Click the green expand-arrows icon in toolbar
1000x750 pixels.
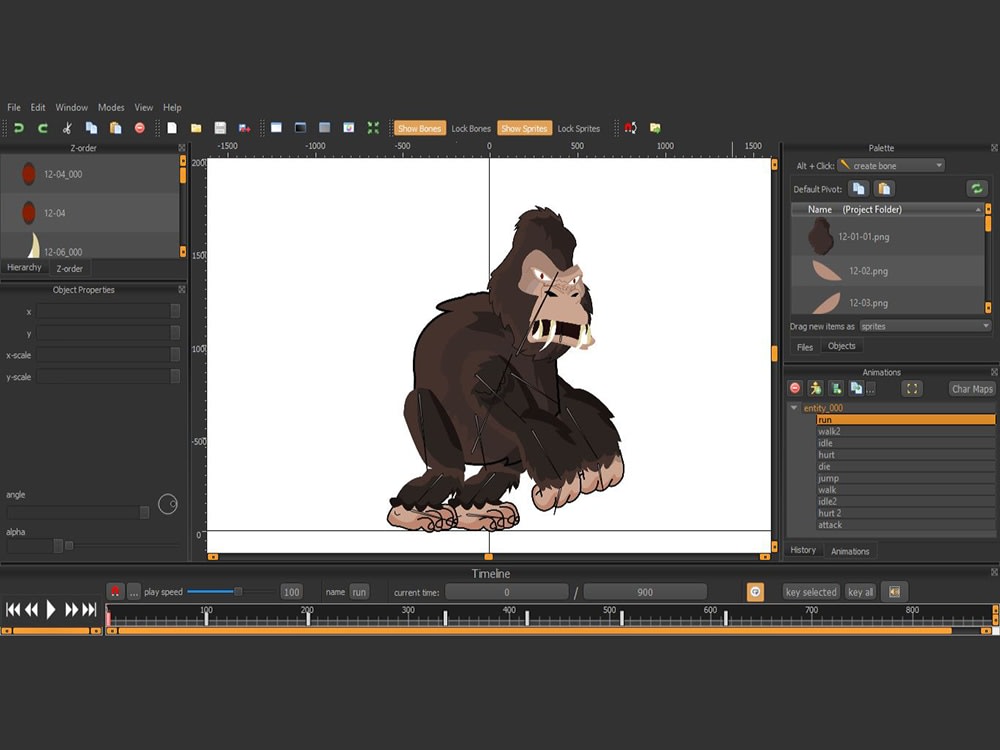[x=373, y=128]
